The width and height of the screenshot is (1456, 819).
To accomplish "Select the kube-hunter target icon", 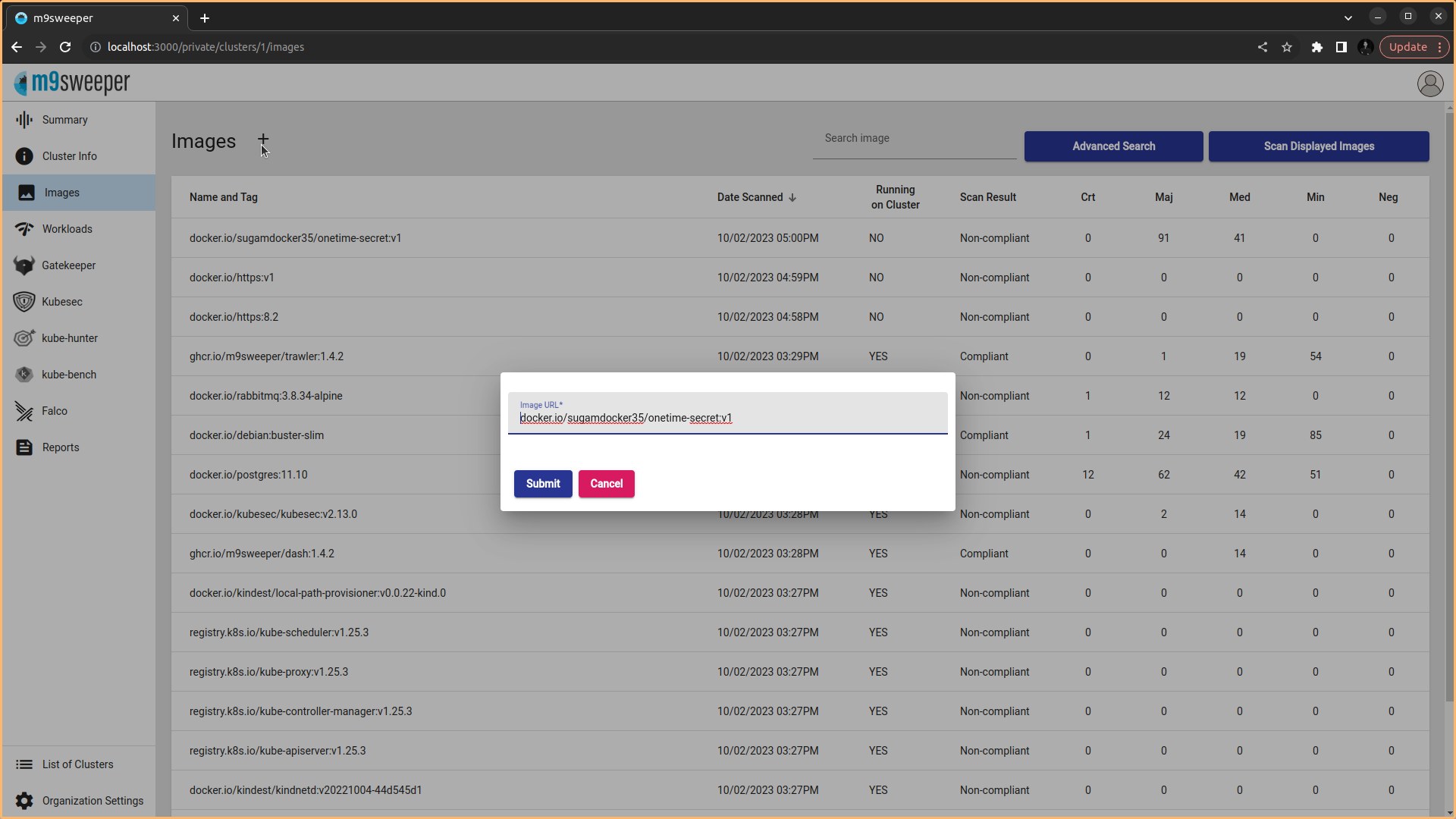I will [24, 338].
